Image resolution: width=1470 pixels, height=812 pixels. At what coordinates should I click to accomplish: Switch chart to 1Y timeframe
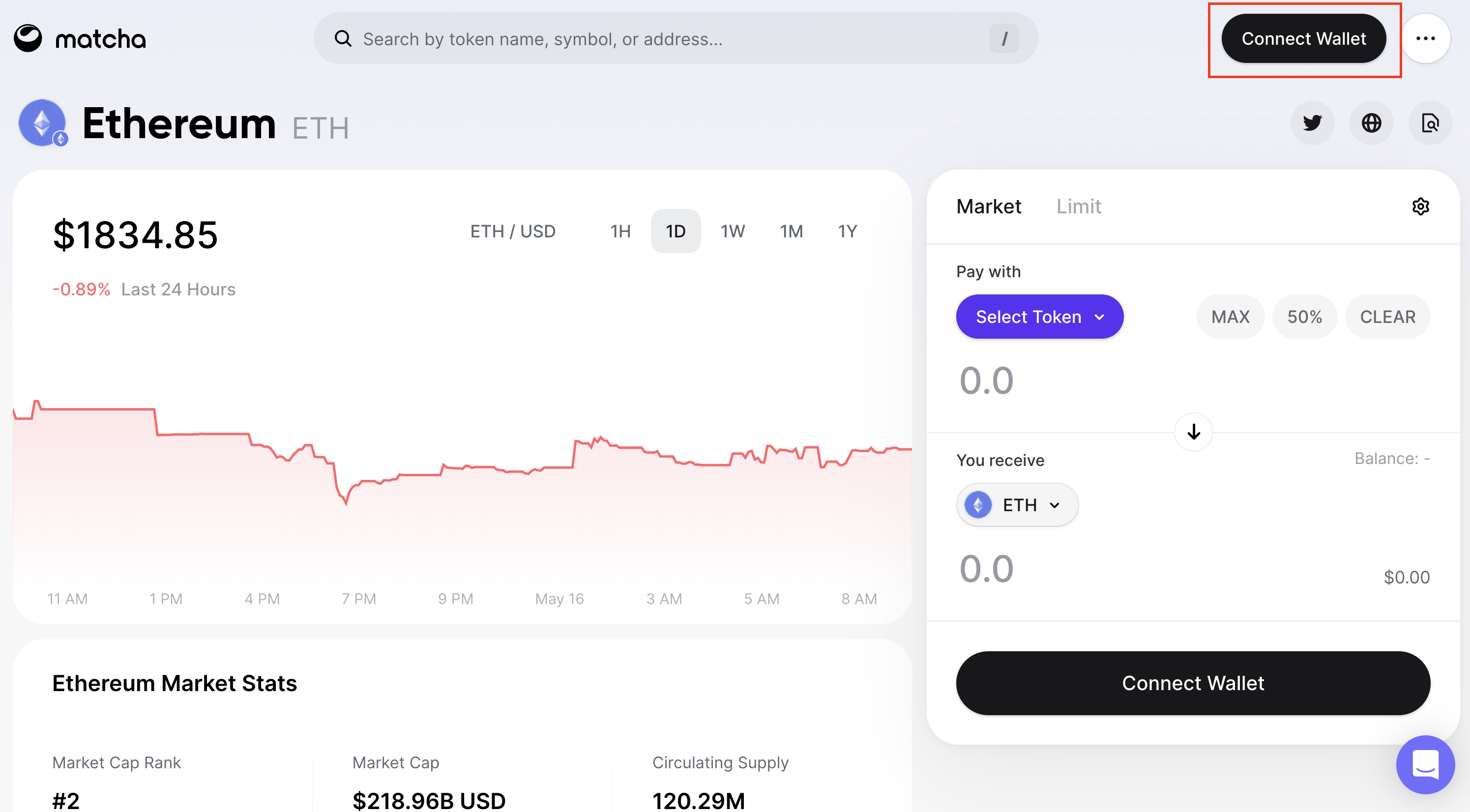coord(847,231)
